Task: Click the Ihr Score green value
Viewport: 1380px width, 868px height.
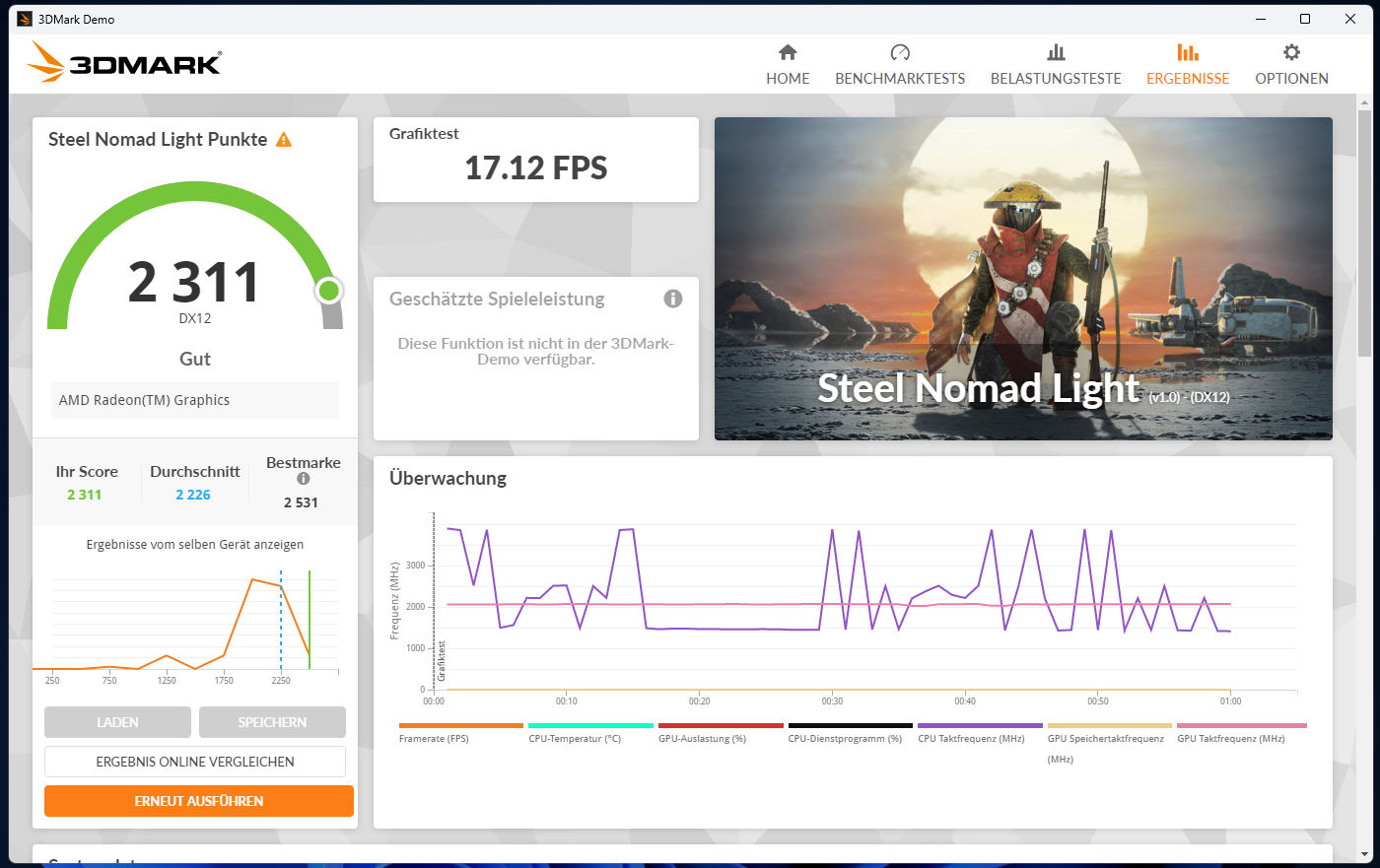Action: click(x=85, y=495)
